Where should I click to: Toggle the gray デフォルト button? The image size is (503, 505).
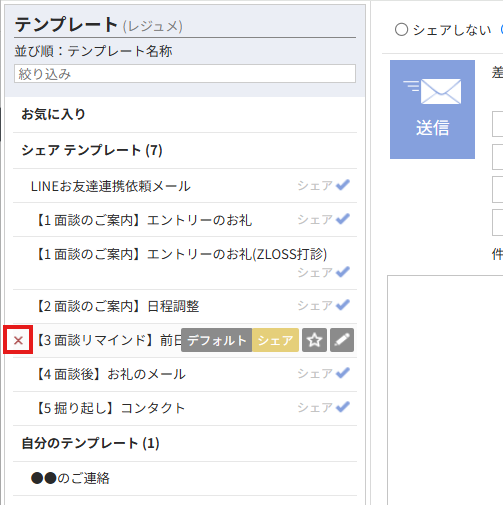[217, 340]
